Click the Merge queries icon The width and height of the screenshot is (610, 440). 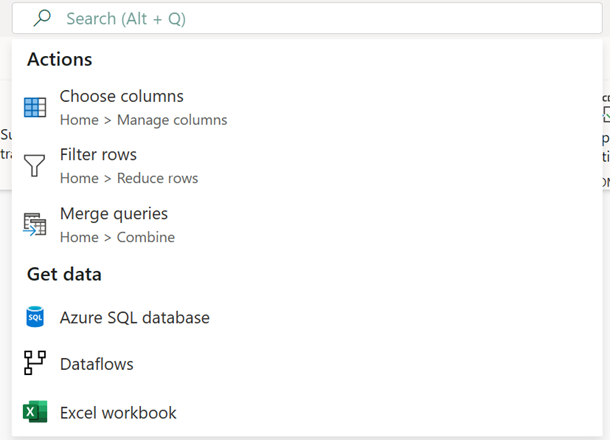tap(35, 225)
